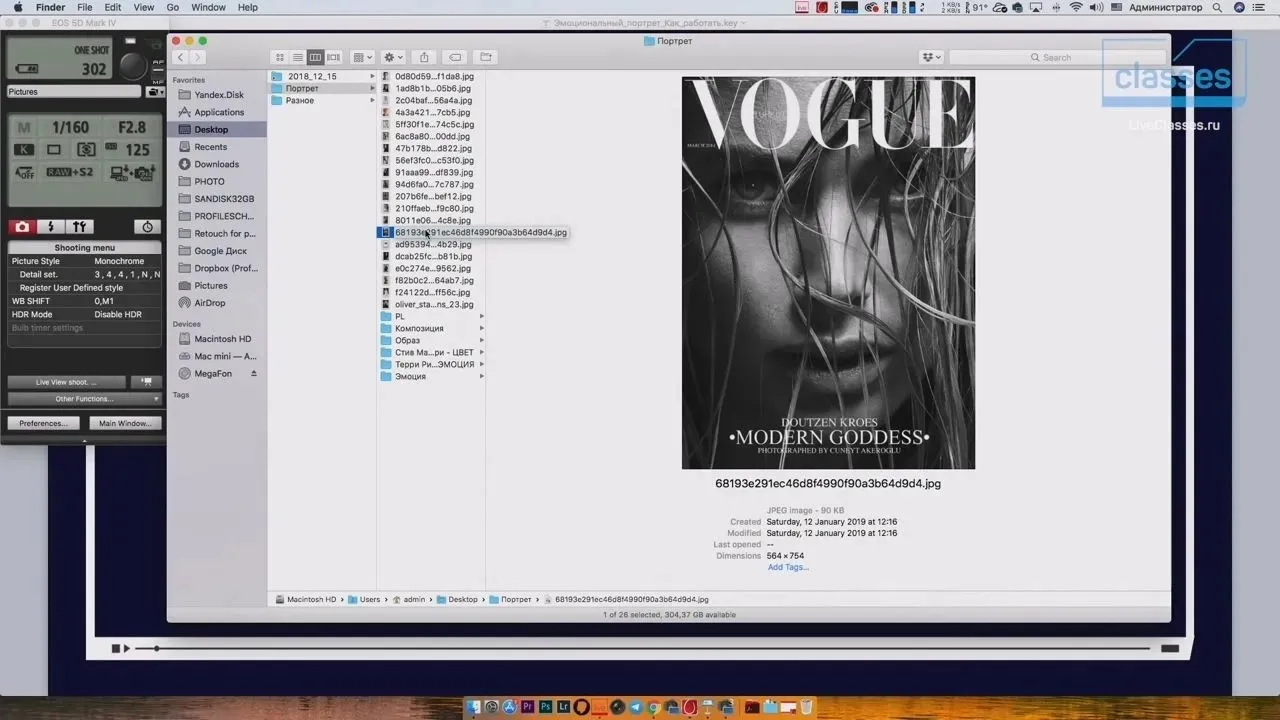The width and height of the screenshot is (1280, 720).
Task: Click the Vogue cover preview image
Action: click(x=828, y=273)
